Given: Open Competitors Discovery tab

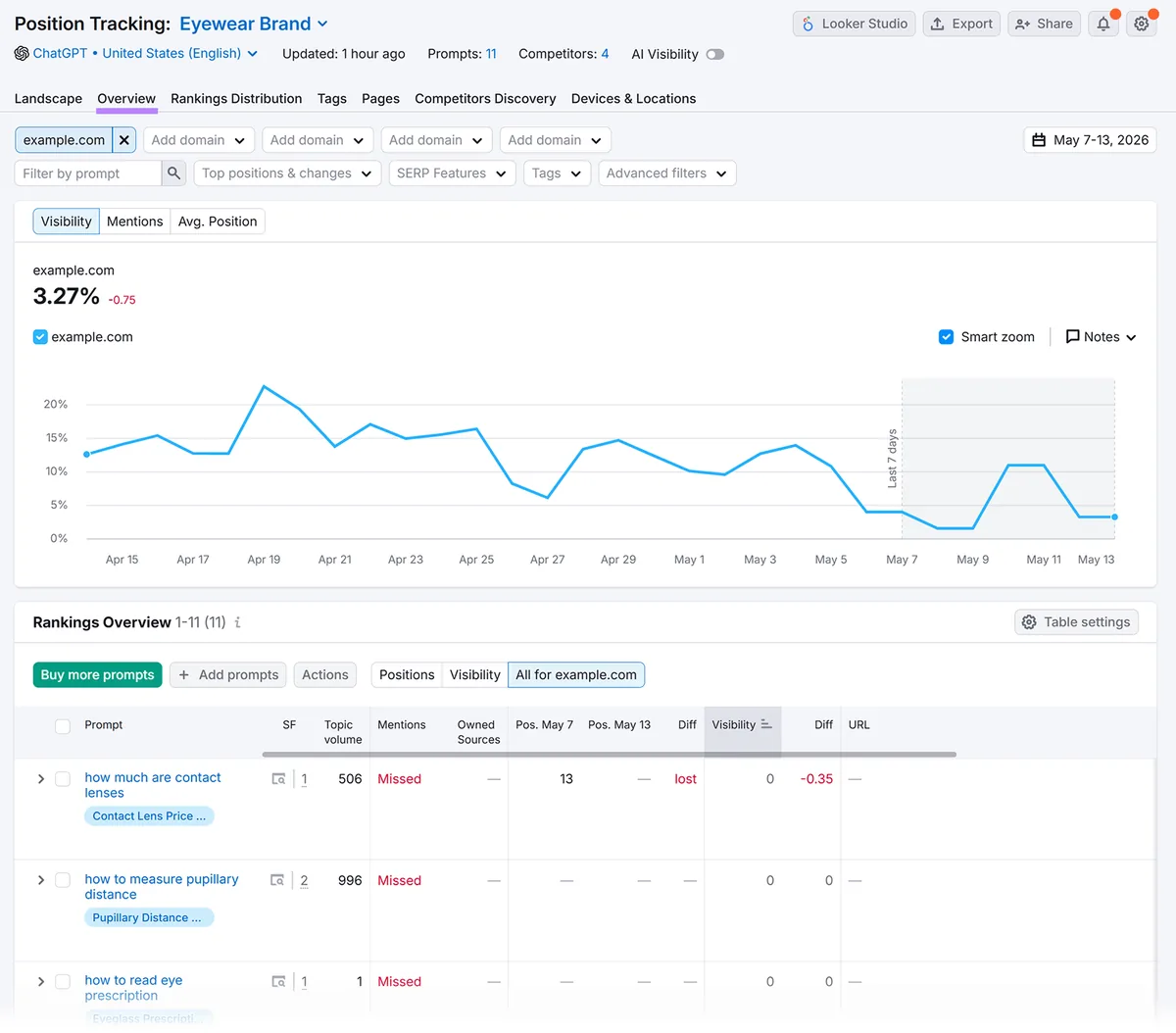Looking at the screenshot, I should click(485, 98).
